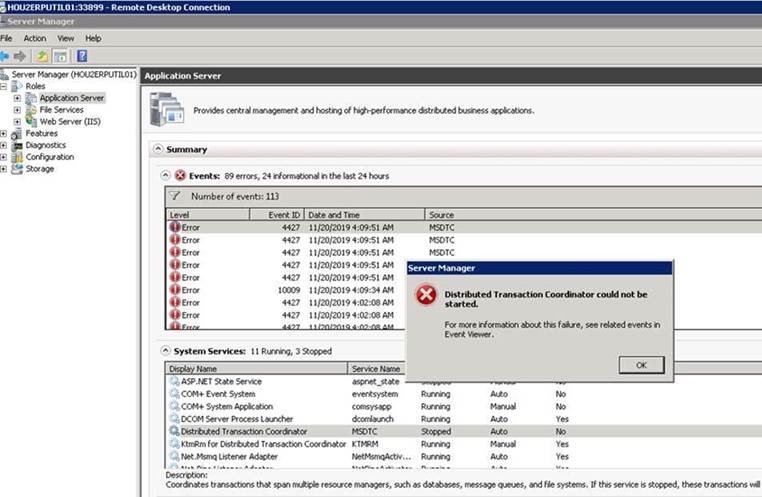Click the gear icon beside COM+ Event System
The image size is (762, 497).
click(174, 394)
